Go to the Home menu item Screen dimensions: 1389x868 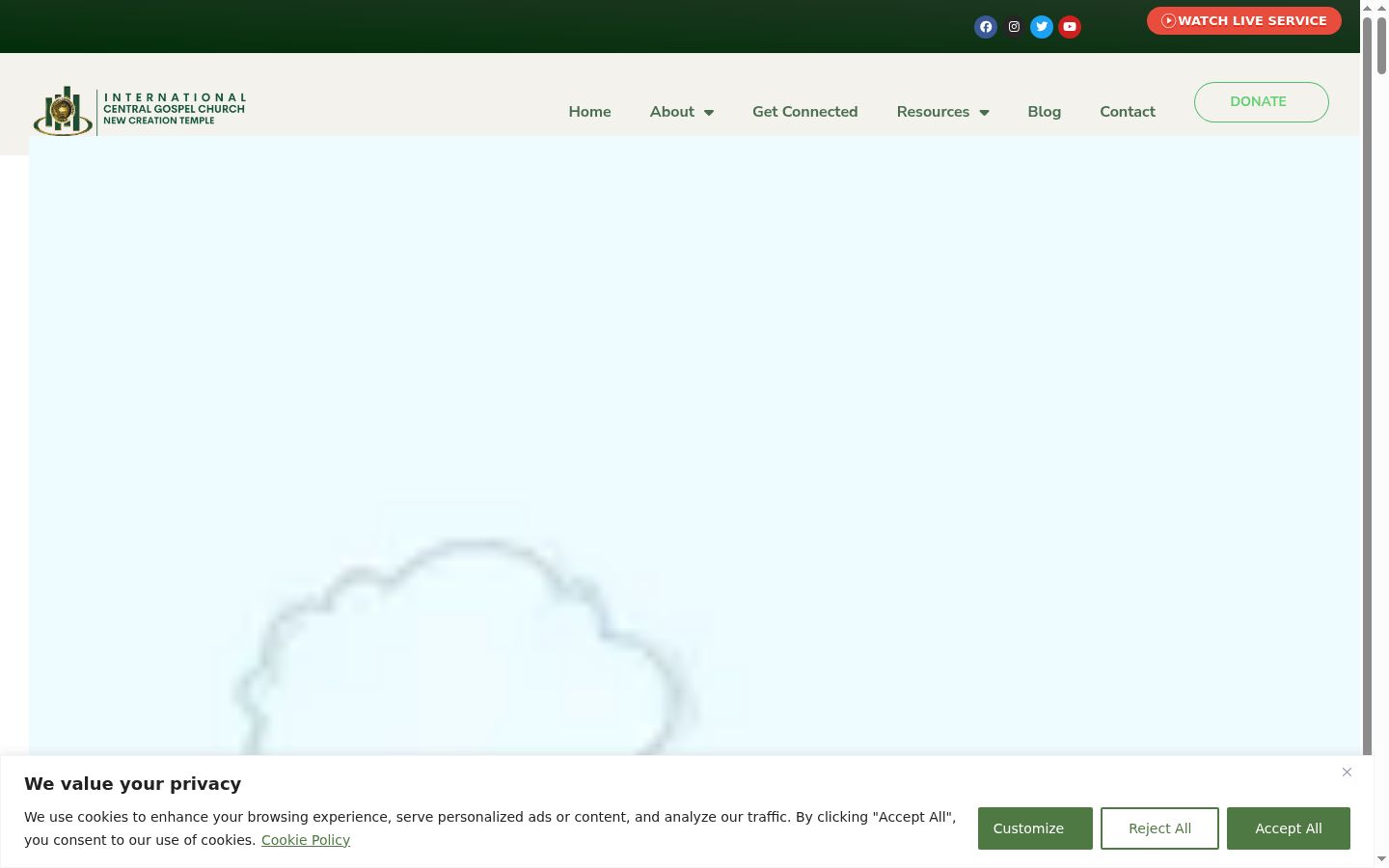coord(589,112)
